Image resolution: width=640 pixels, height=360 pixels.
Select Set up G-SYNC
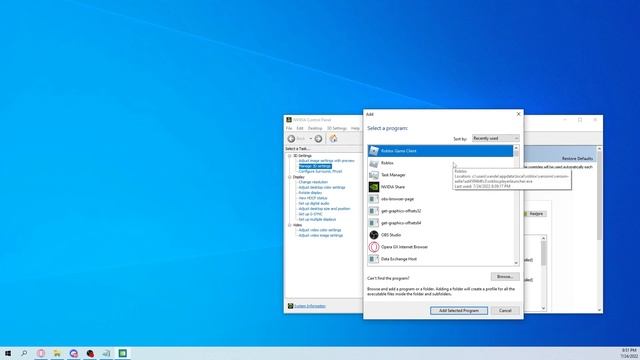coord(311,214)
